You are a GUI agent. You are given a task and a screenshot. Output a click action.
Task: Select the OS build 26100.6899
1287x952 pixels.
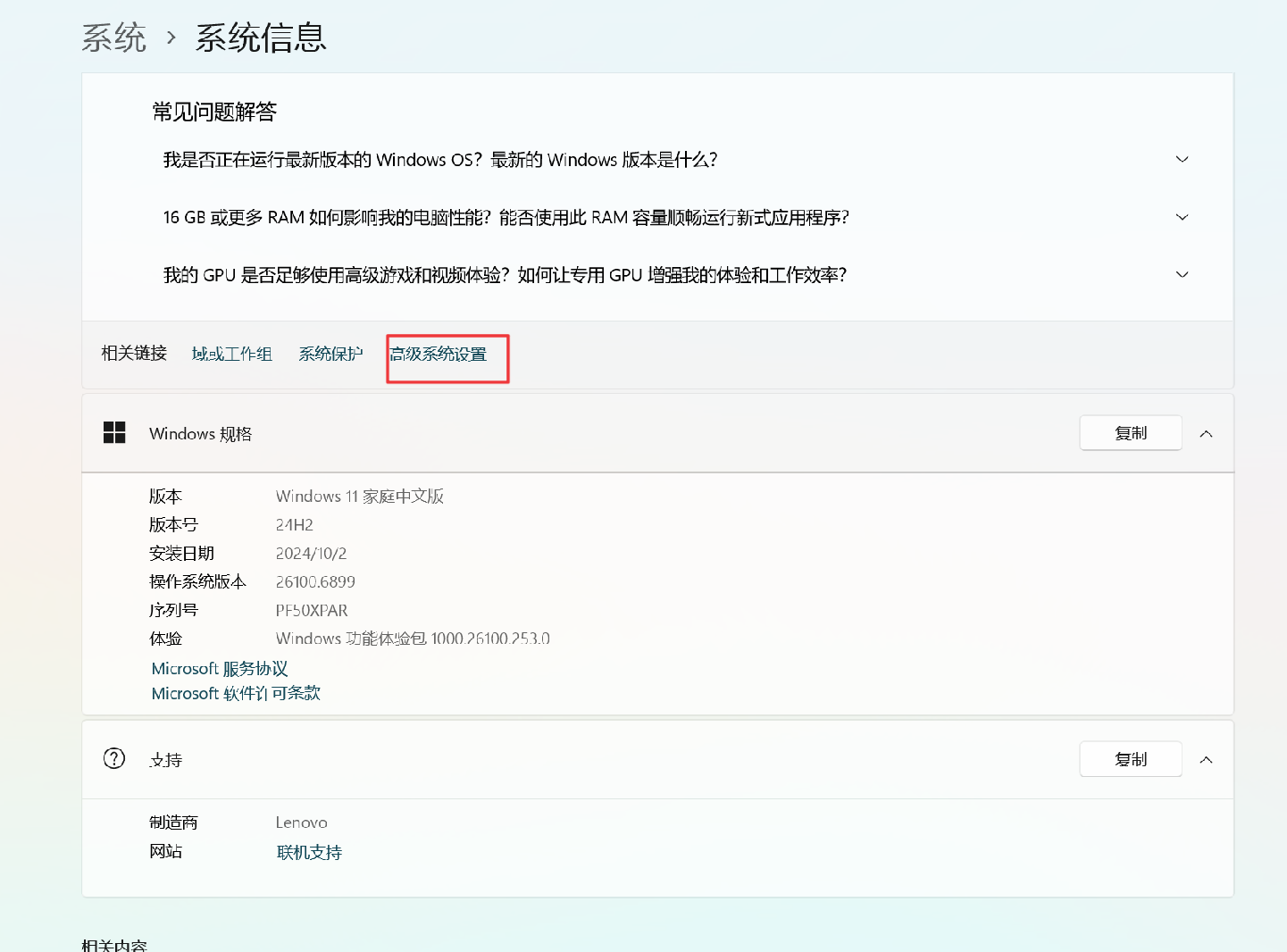(x=315, y=582)
